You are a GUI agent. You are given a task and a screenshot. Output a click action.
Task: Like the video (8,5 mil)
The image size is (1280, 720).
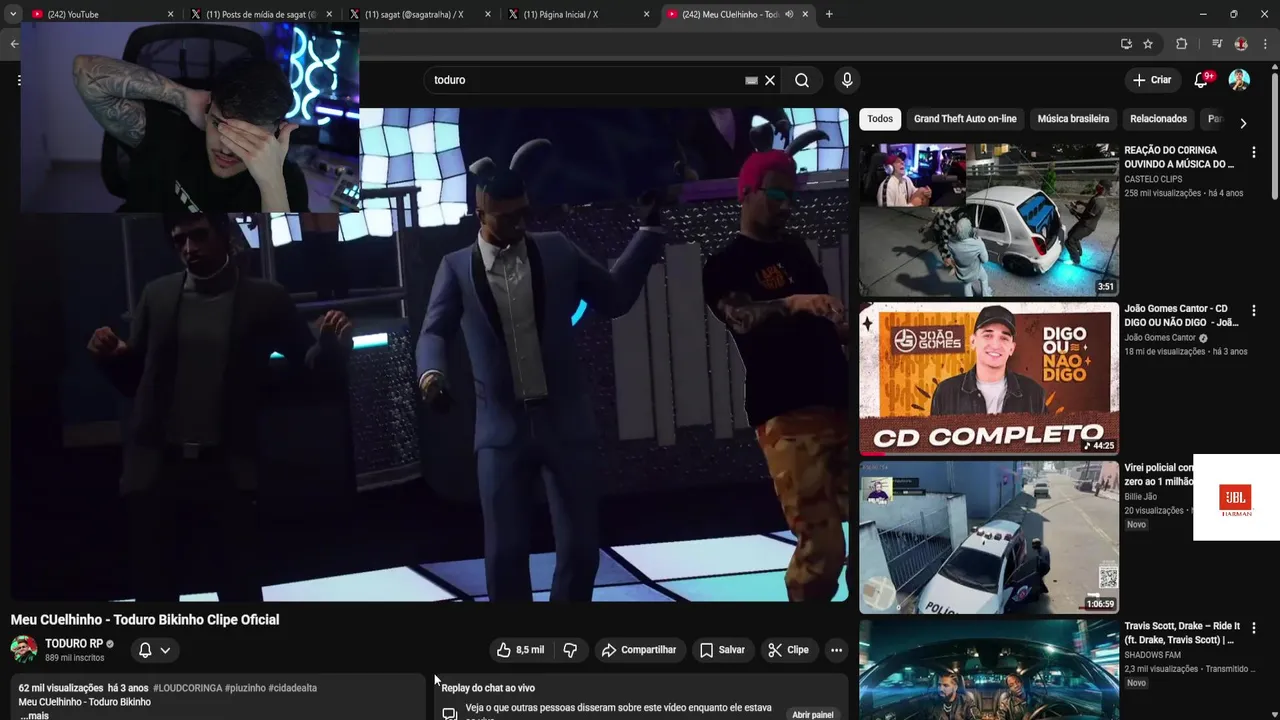point(520,650)
